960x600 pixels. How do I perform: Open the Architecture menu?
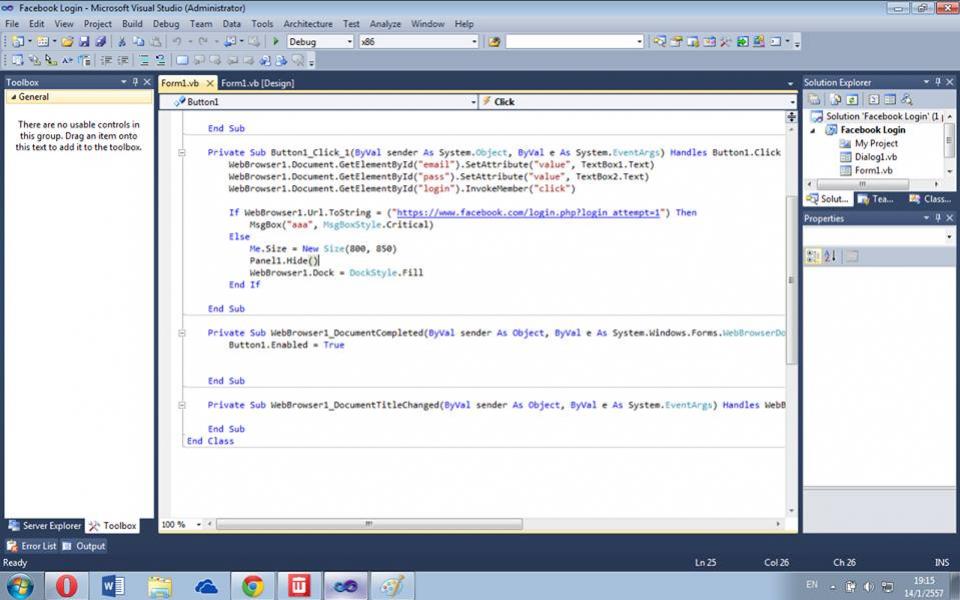click(308, 24)
